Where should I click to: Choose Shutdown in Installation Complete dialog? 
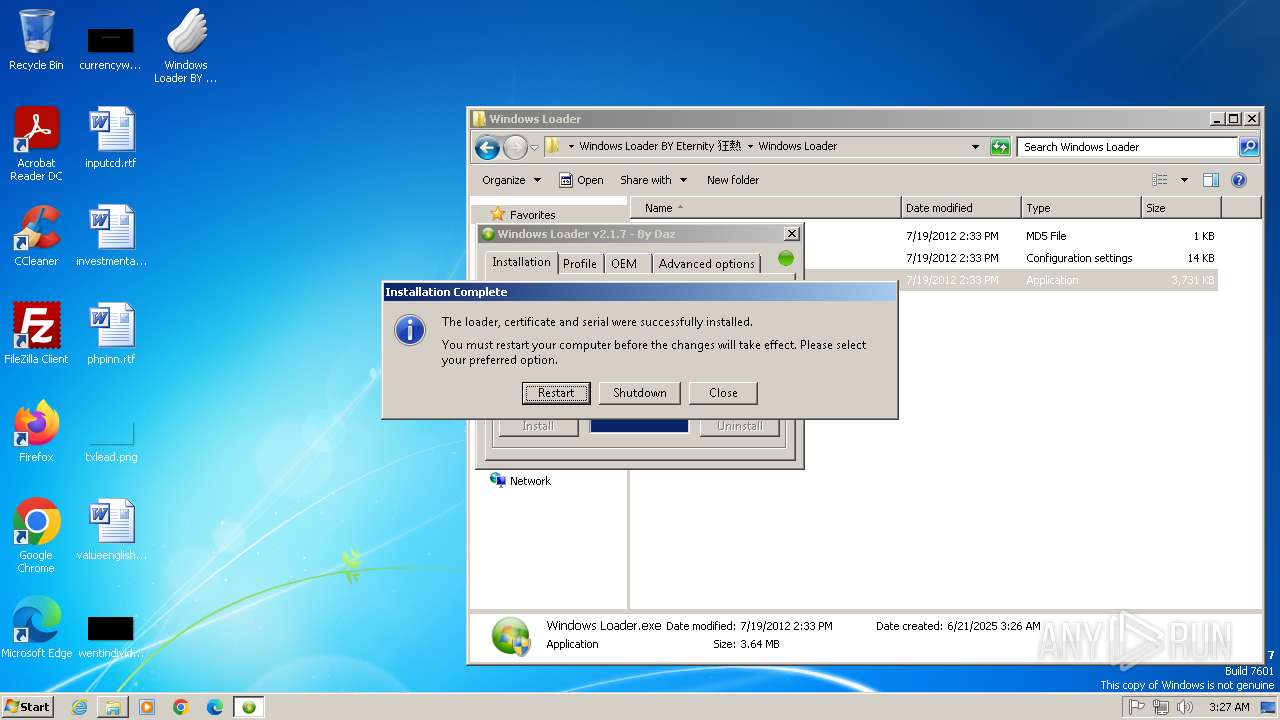[640, 393]
